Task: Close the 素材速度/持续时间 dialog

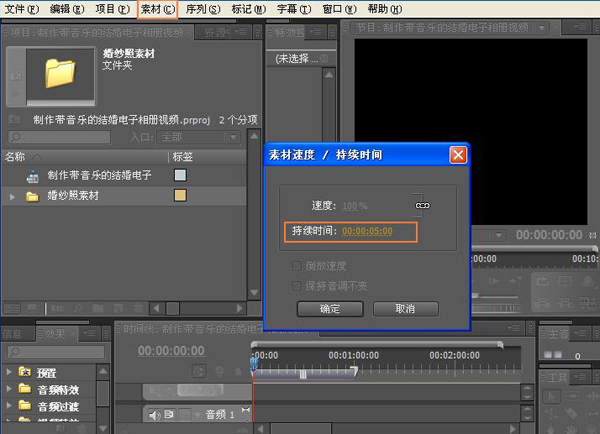Action: click(458, 155)
